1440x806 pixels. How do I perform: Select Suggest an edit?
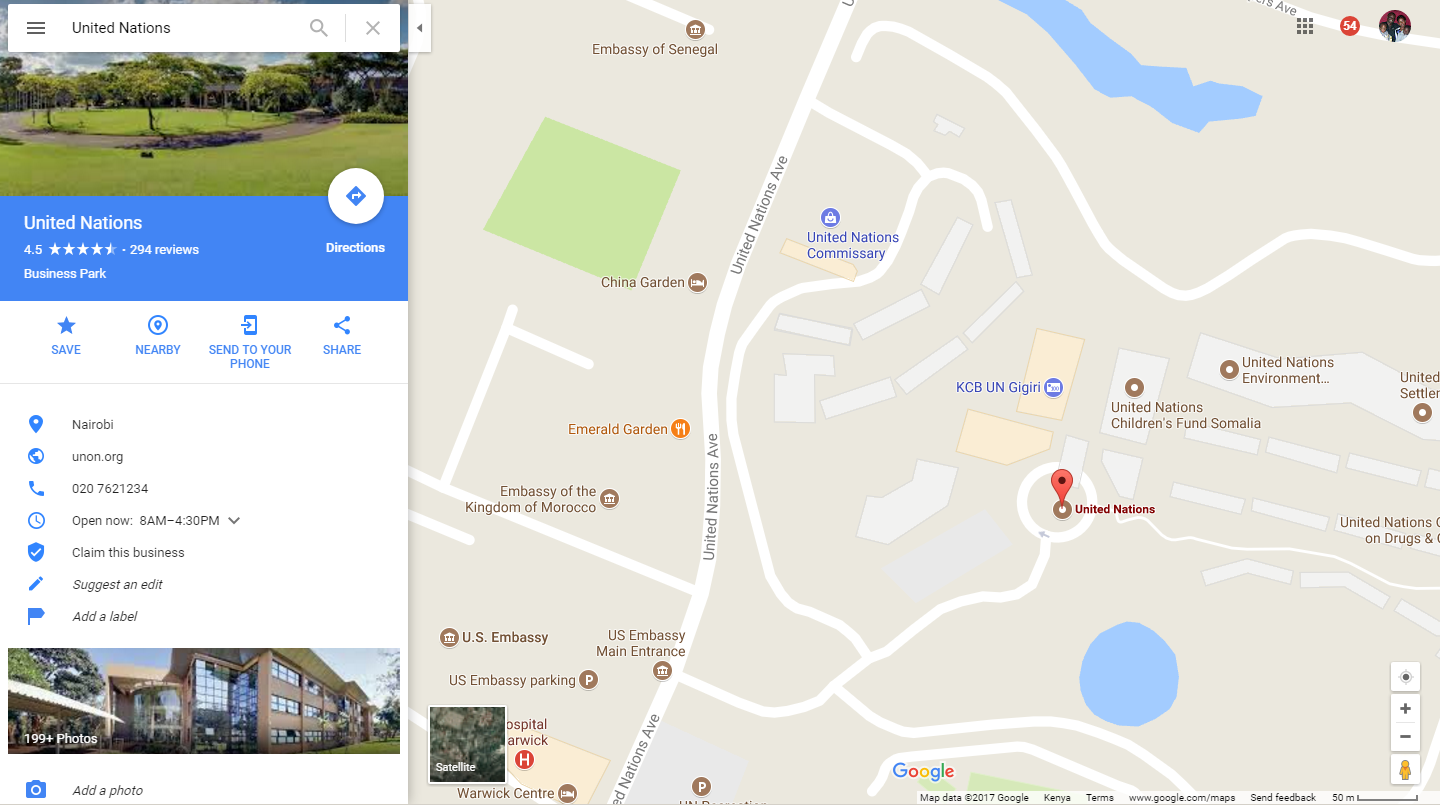pyautogui.click(x=117, y=585)
